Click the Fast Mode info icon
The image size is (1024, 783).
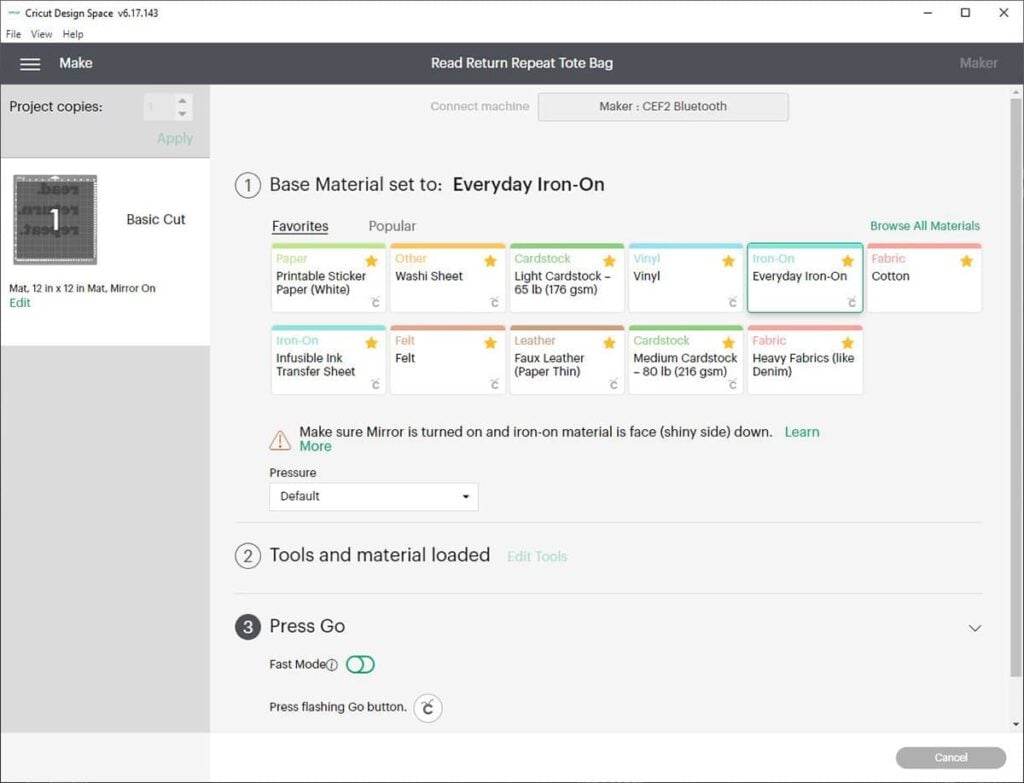tap(332, 665)
